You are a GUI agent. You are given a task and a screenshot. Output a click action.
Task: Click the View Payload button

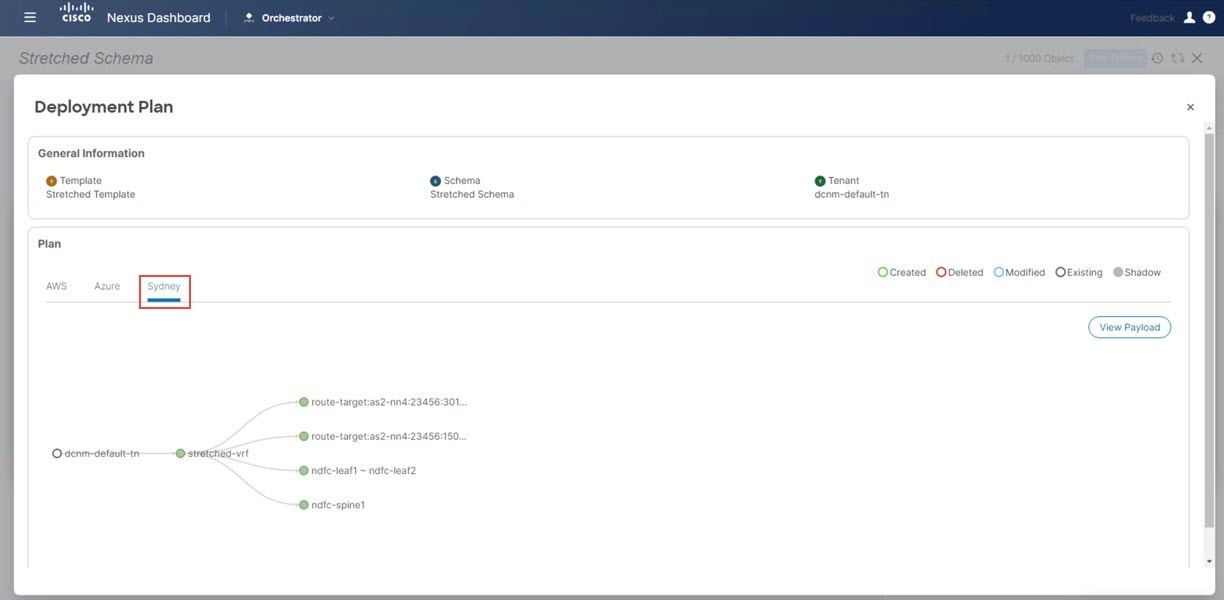[x=1129, y=327]
